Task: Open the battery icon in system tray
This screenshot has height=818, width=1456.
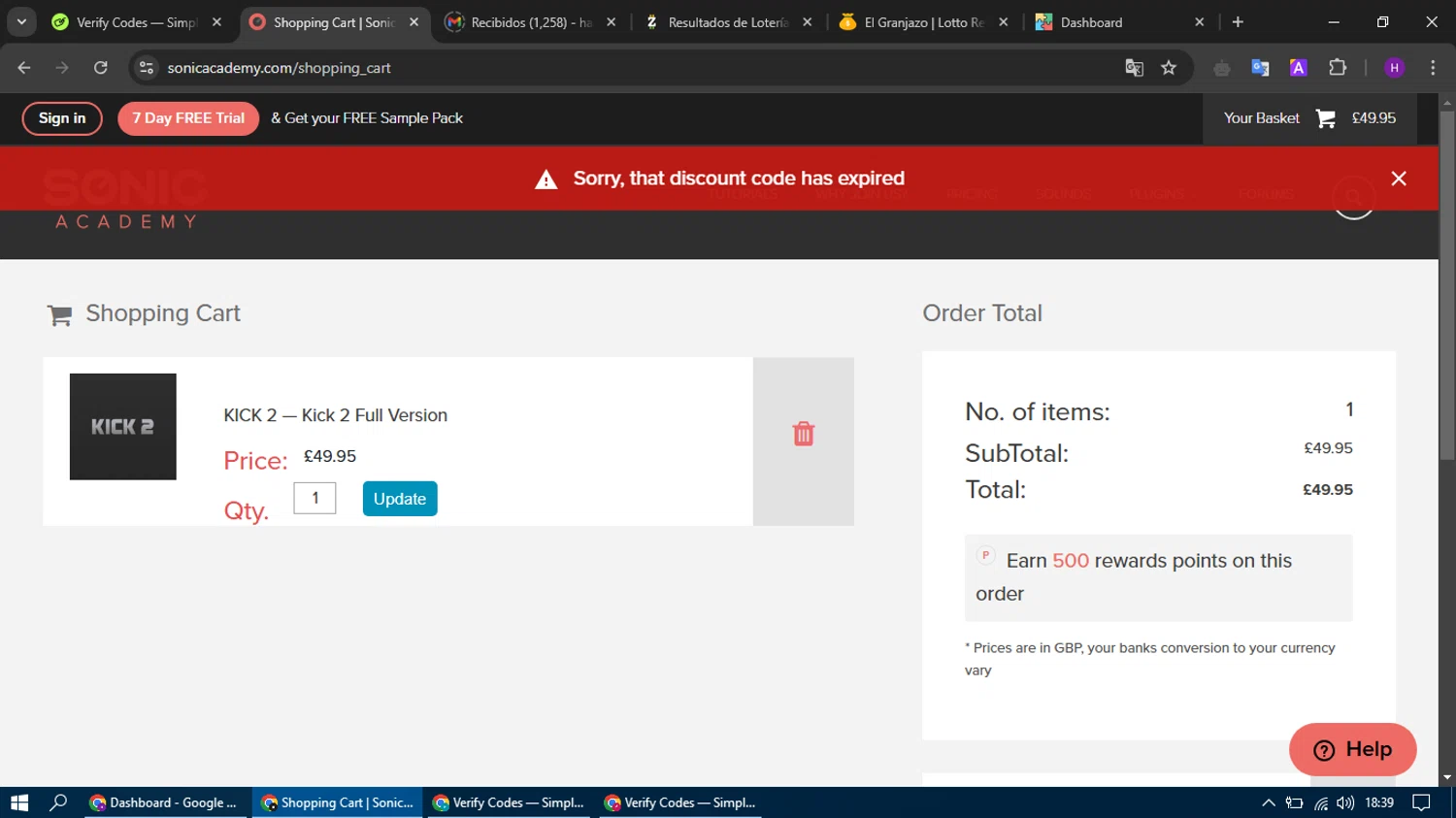Action: click(x=1294, y=802)
